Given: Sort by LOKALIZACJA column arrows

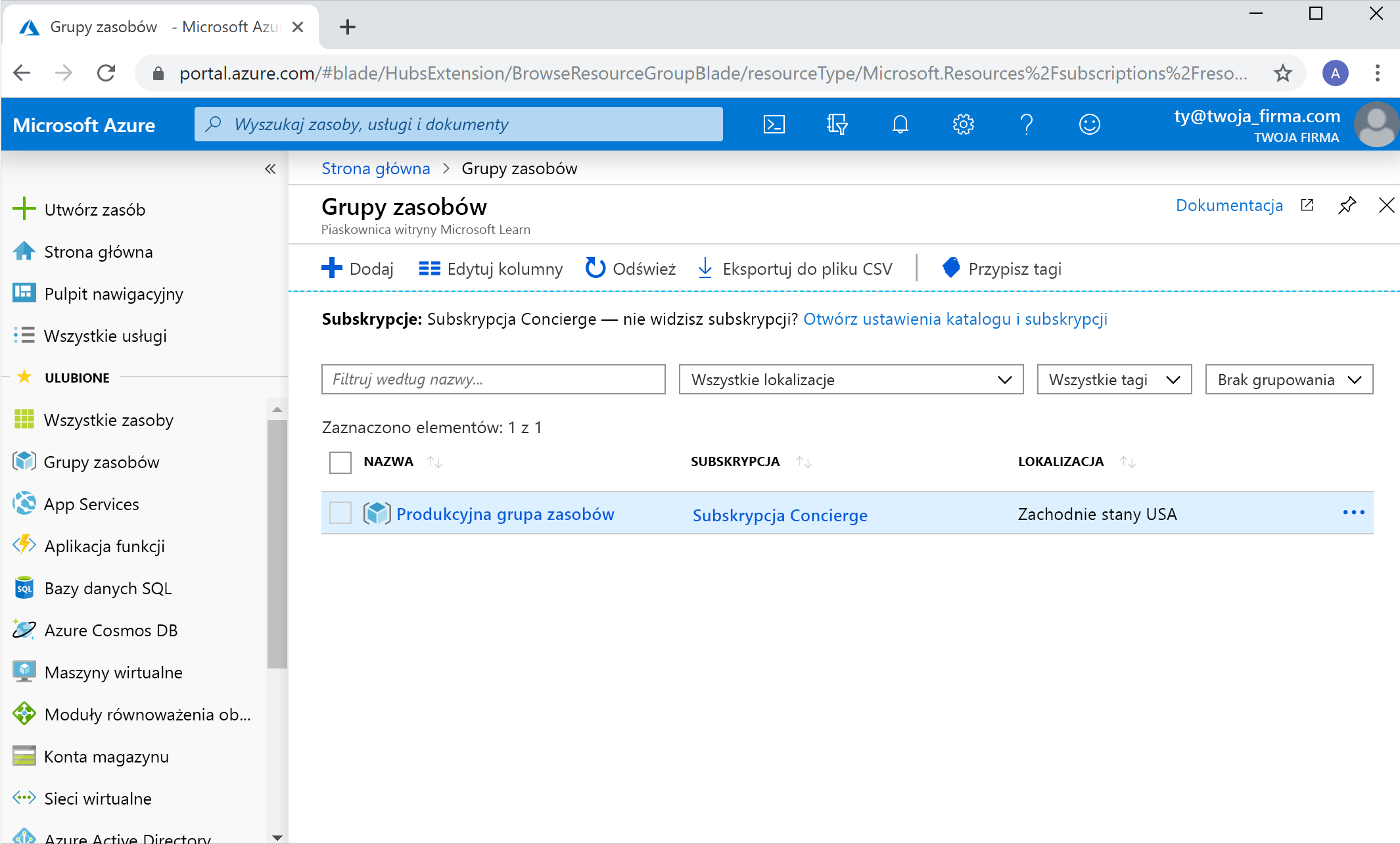Looking at the screenshot, I should coord(1128,462).
